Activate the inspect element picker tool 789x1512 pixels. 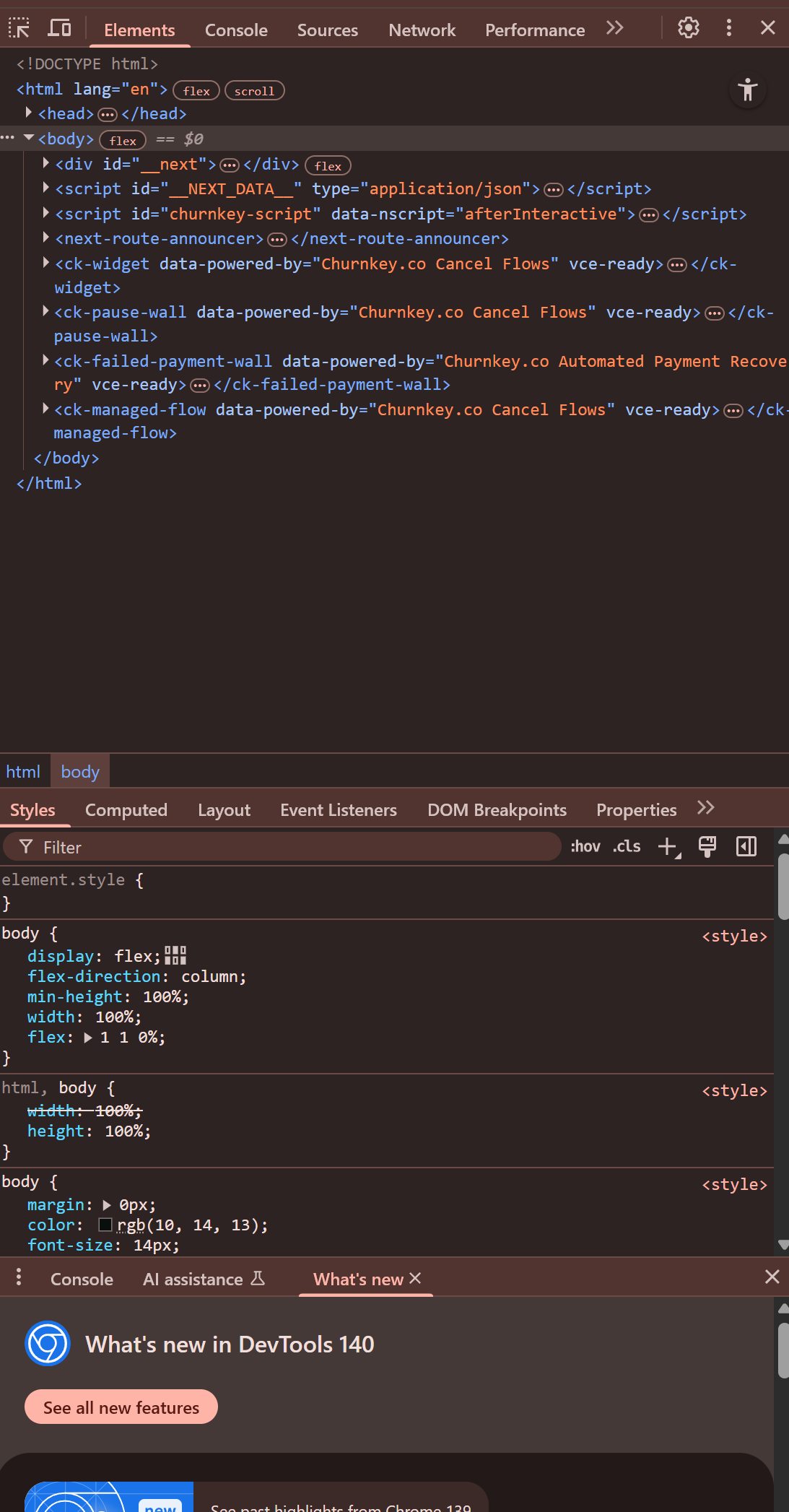19,28
